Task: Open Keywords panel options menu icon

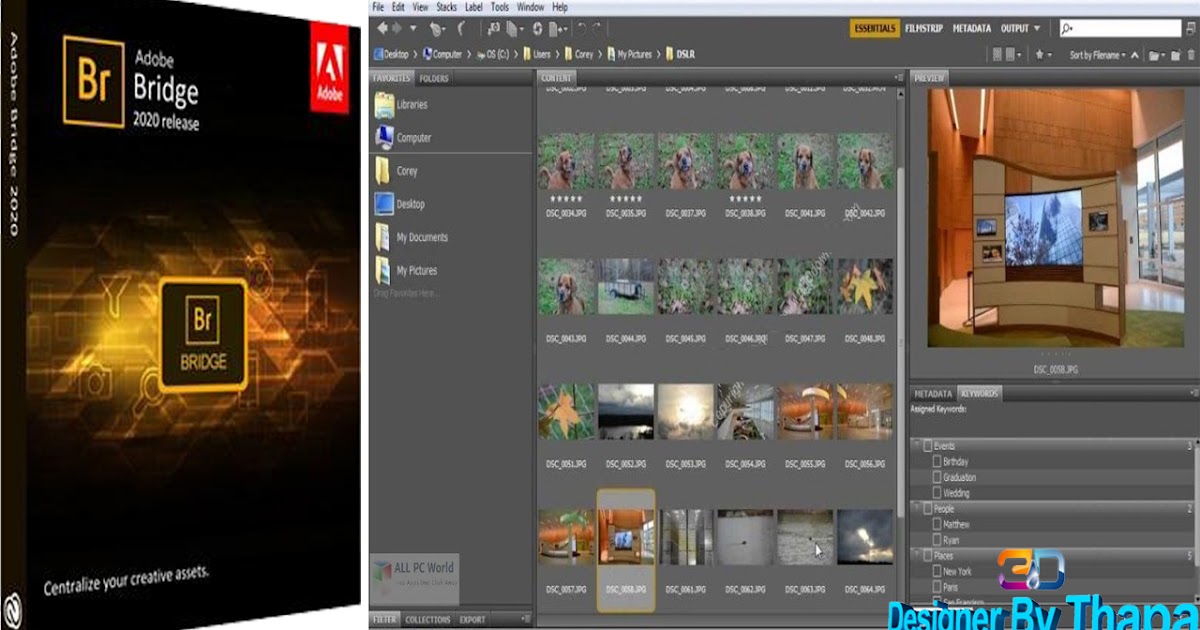Action: (x=1194, y=394)
